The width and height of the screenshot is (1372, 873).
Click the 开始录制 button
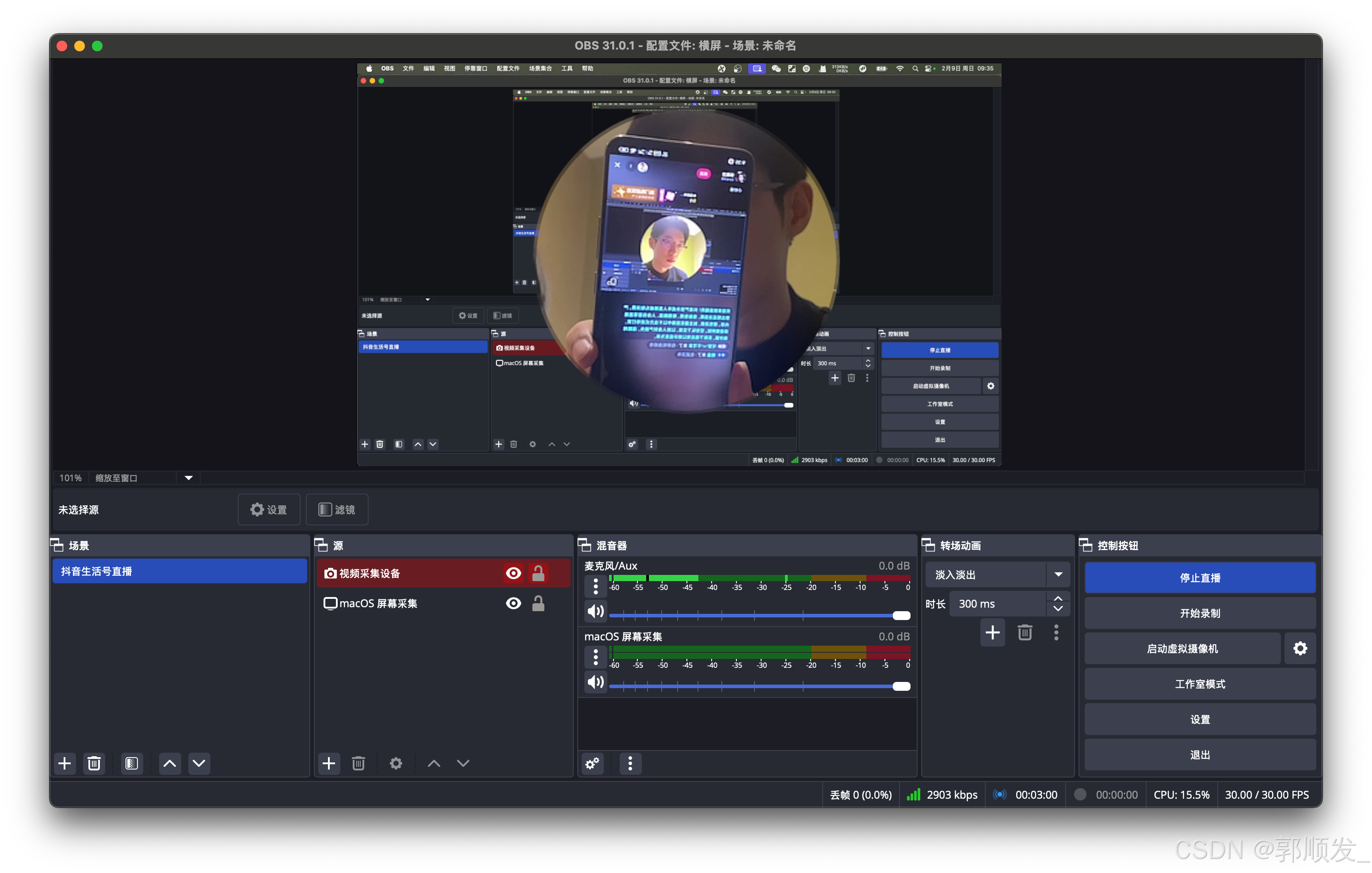coord(1199,613)
